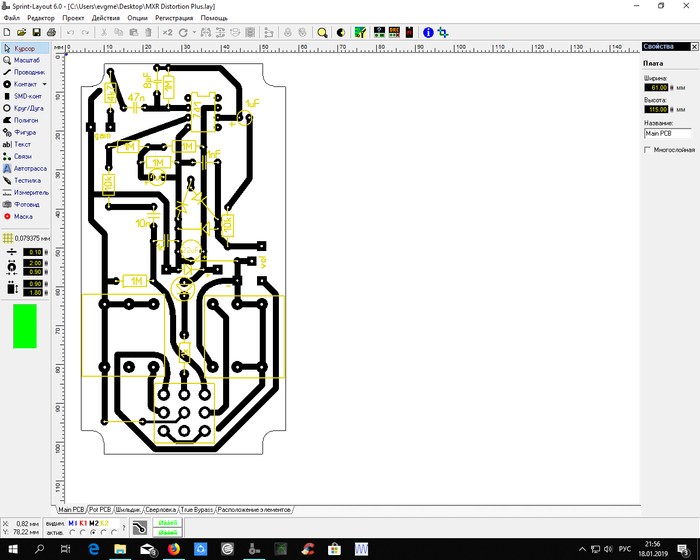The width and height of the screenshot is (700, 560).
Task: Select the K1 active layer radio button
Action: [81, 532]
